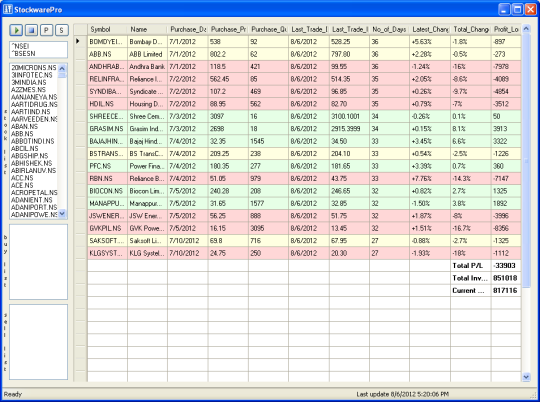This screenshot has width=540, height=402.
Task: Select ACROPETAL.NS in stock list
Action: point(34,193)
